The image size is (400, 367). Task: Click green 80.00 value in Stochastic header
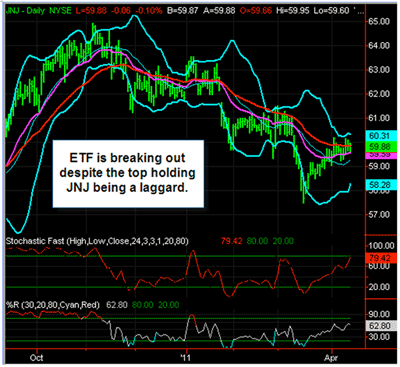coord(257,241)
